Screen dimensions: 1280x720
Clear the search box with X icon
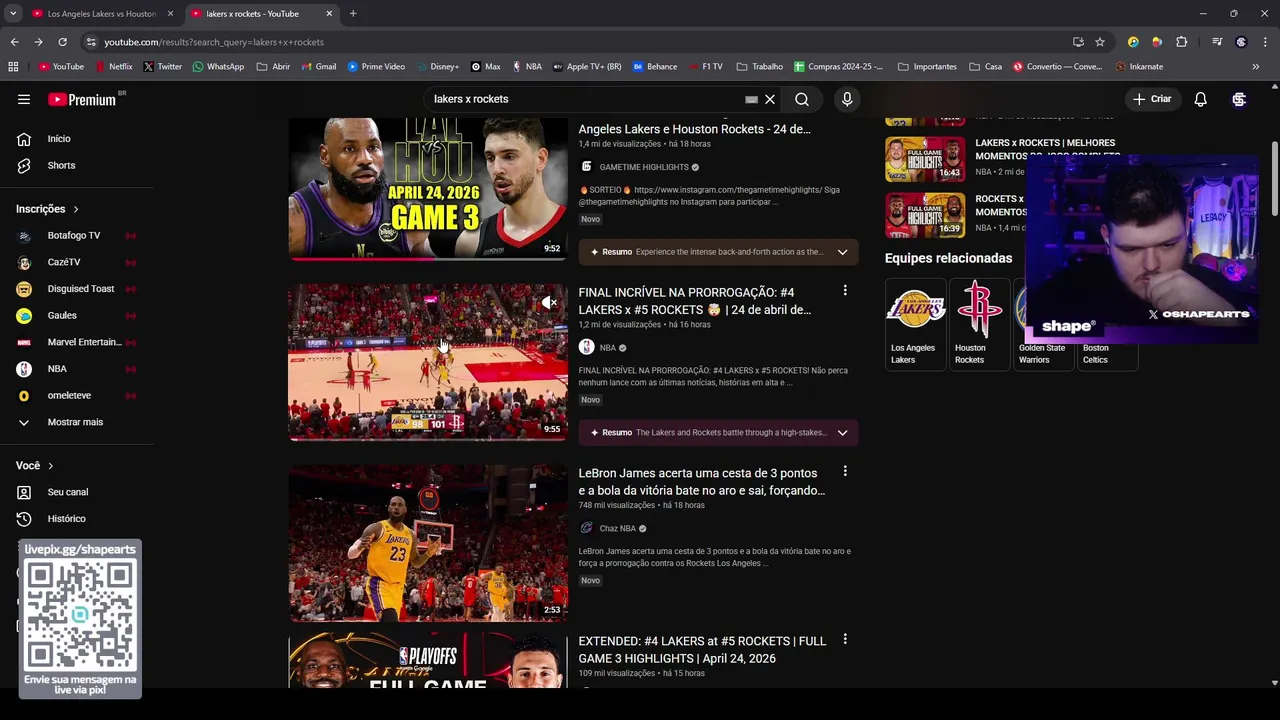tap(770, 99)
